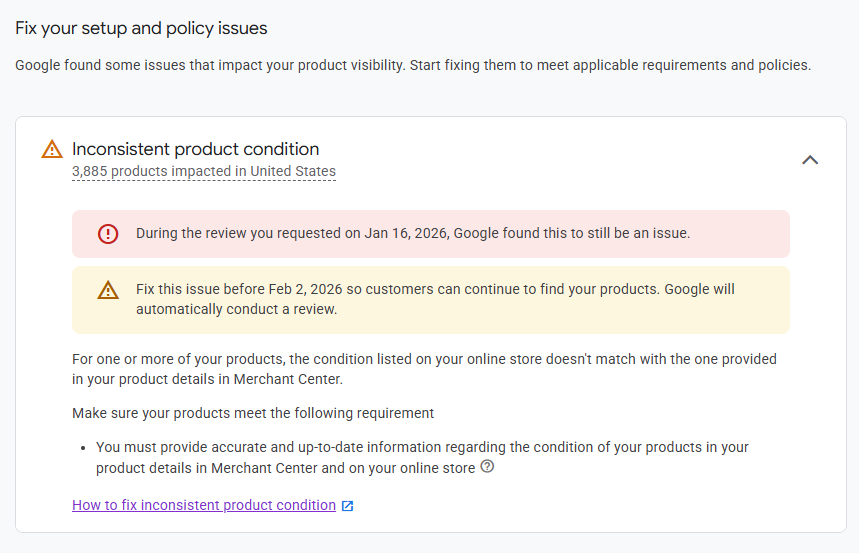Image resolution: width=859 pixels, height=553 pixels.
Task: Click the 'Feb 2, 2026' deadline date text
Action: [x=307, y=290]
